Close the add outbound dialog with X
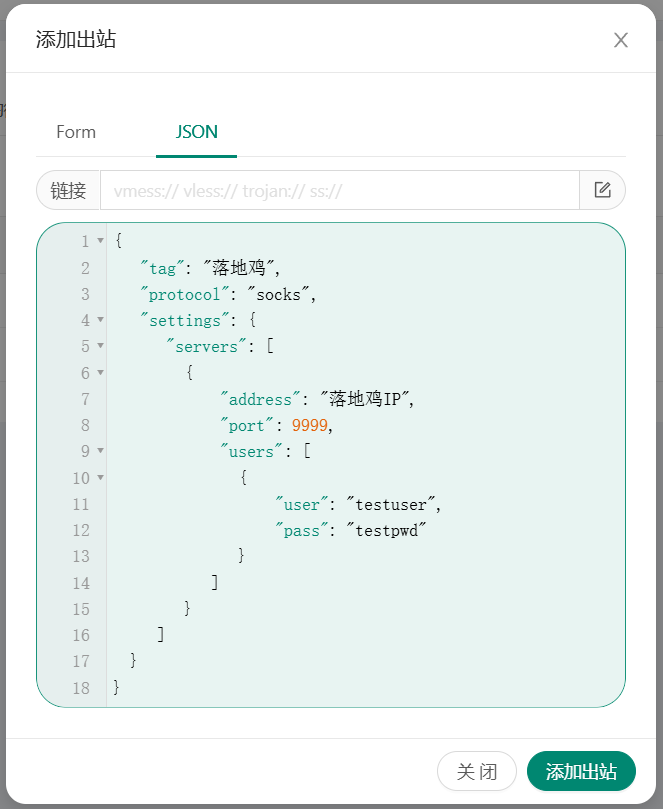663x809 pixels. (621, 40)
